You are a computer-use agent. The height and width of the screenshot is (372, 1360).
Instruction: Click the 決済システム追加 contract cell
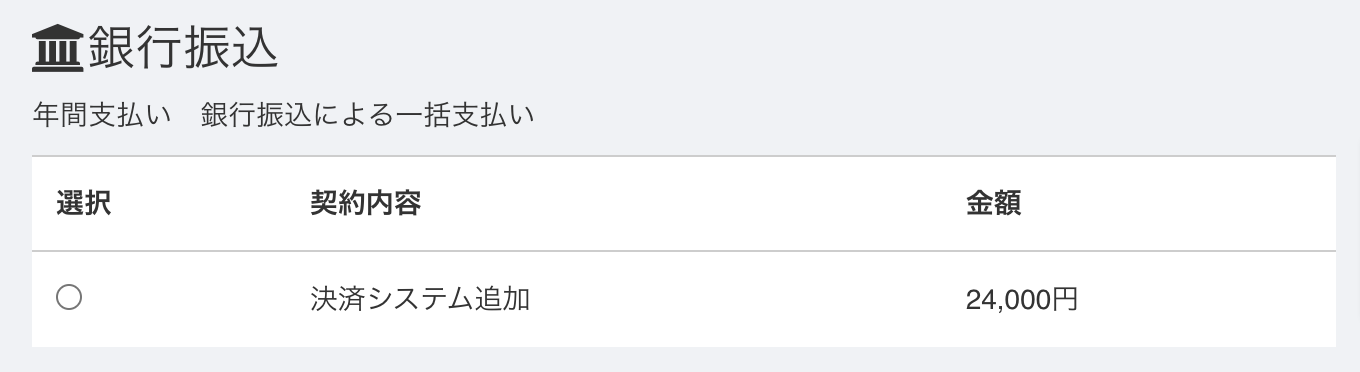420,299
